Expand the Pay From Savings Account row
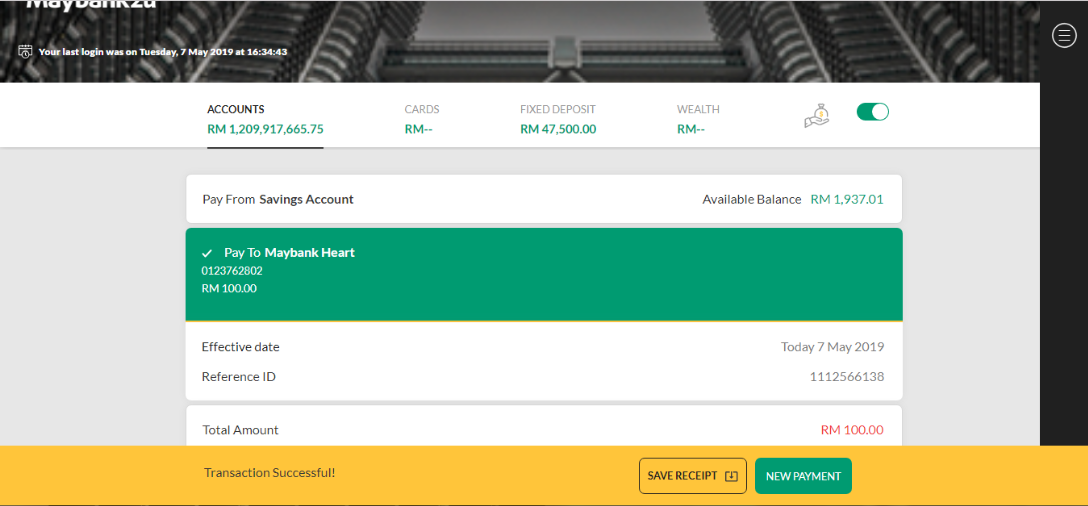 (544, 199)
